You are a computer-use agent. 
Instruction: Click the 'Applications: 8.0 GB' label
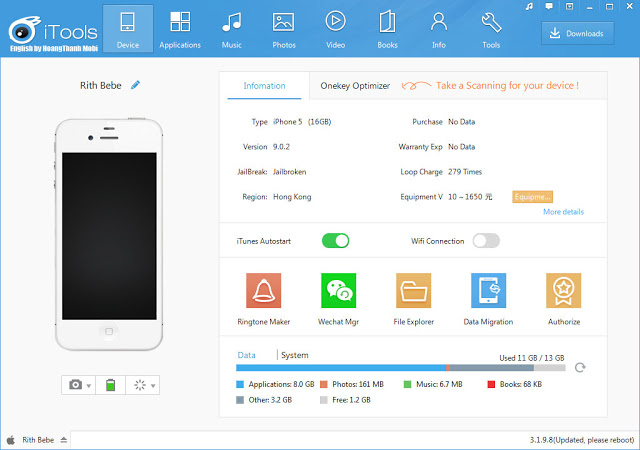click(281, 384)
